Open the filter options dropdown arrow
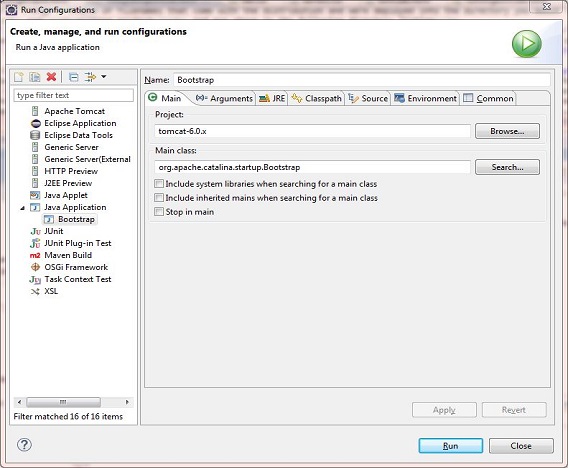The width and height of the screenshot is (568, 468). (104, 77)
